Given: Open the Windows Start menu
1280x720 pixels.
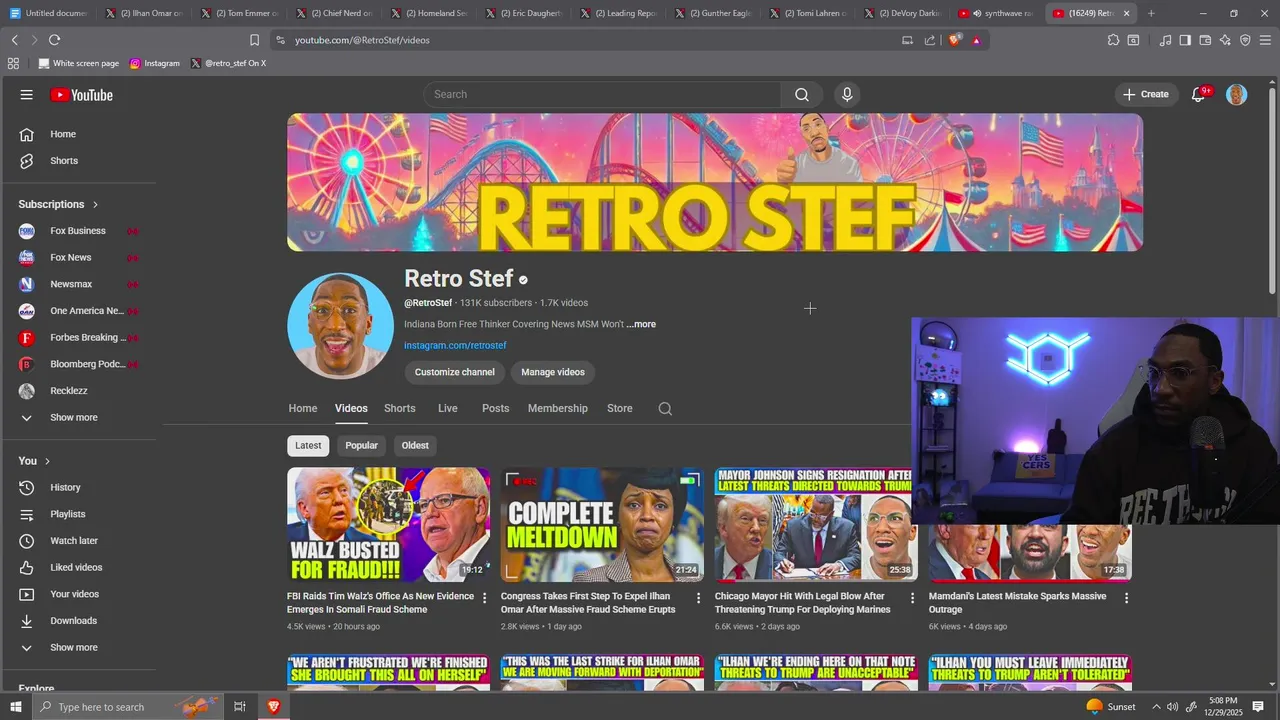Looking at the screenshot, I should (15, 707).
